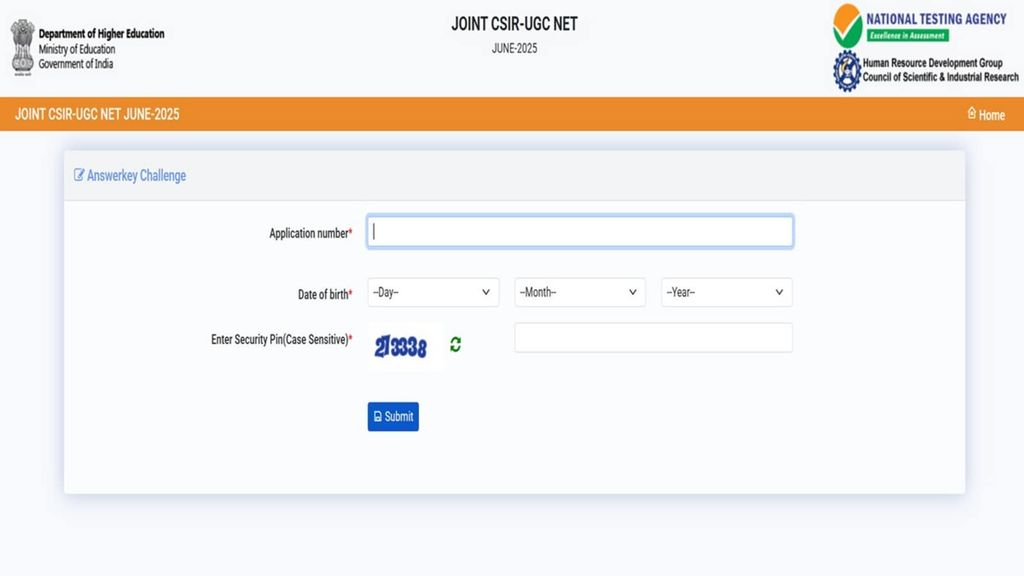Click the CSIR gear emblem logo
This screenshot has height=576, width=1024.
[x=847, y=71]
